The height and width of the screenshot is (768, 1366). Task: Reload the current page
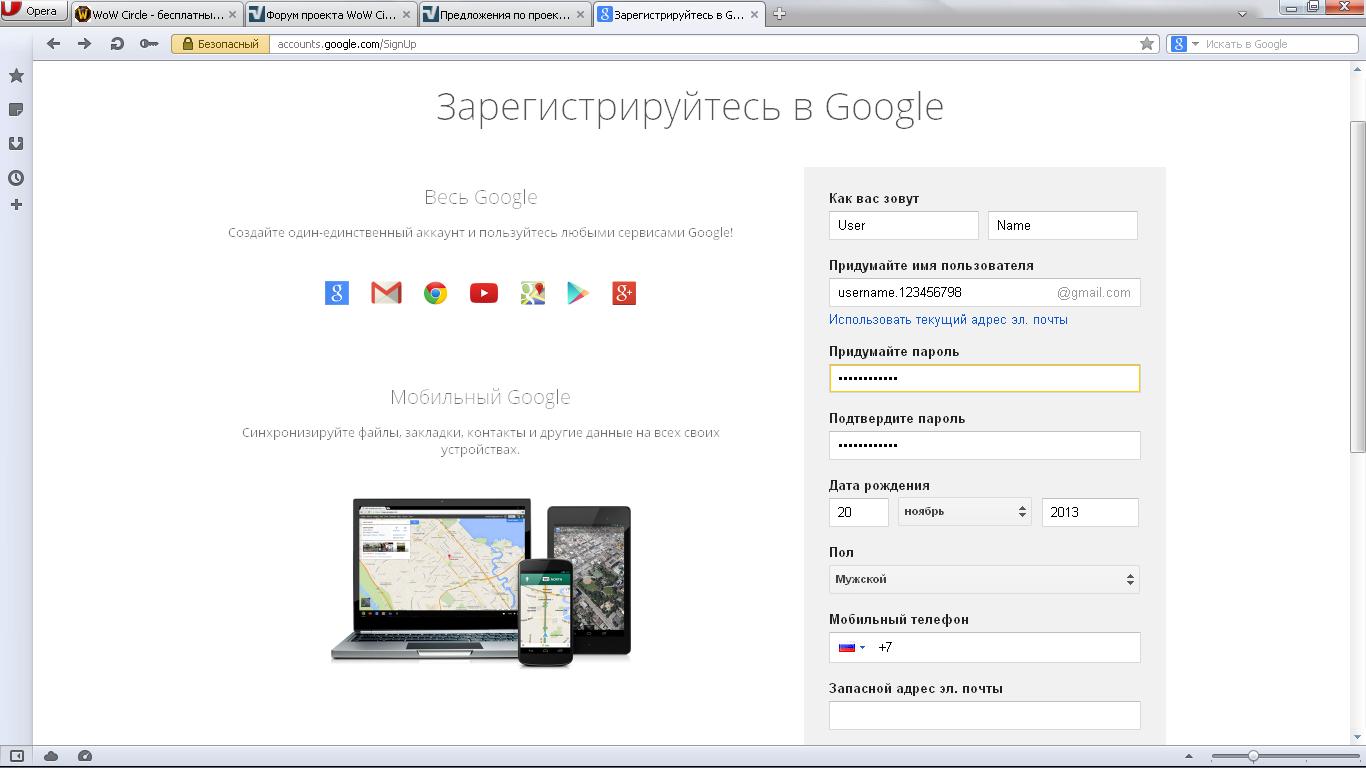coord(117,43)
